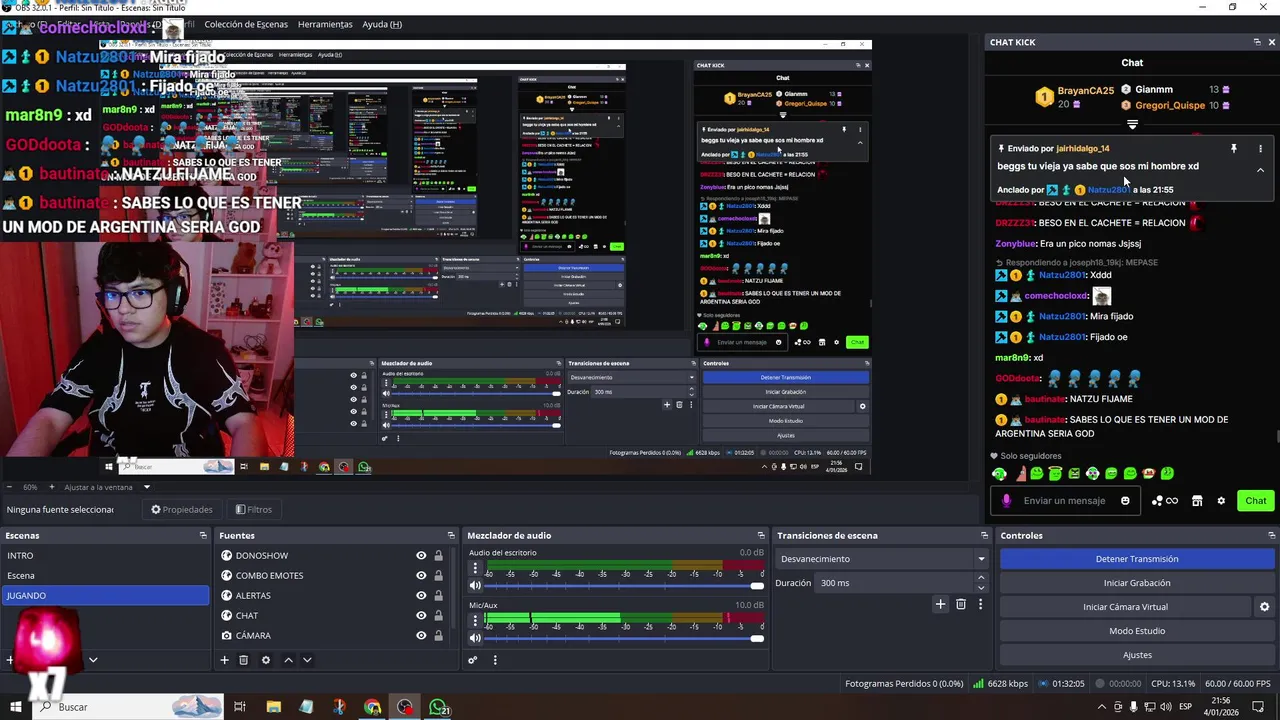Screen dimensions: 1280x720
Task: Increase transition duration with up arrow
Action: (980, 578)
